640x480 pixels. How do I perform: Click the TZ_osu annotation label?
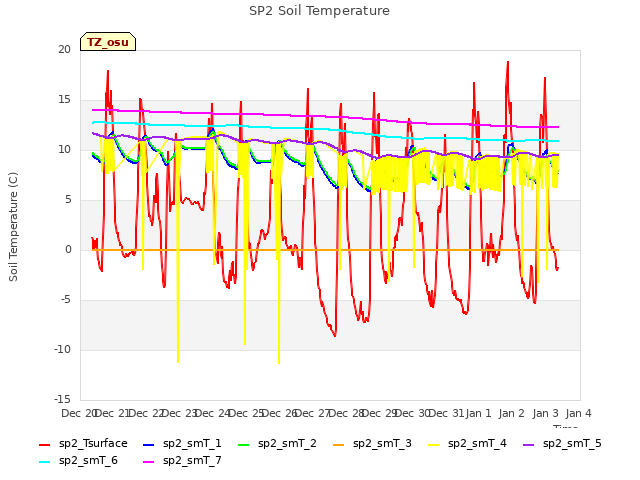point(108,42)
